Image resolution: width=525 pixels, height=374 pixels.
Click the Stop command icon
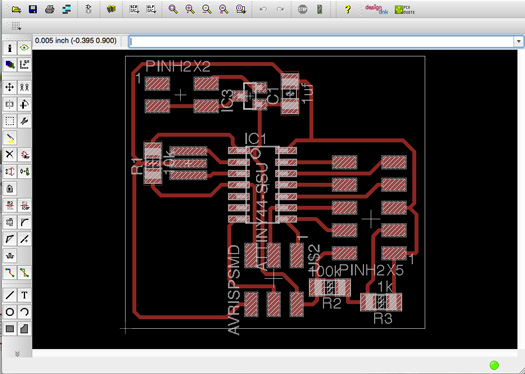[x=302, y=9]
